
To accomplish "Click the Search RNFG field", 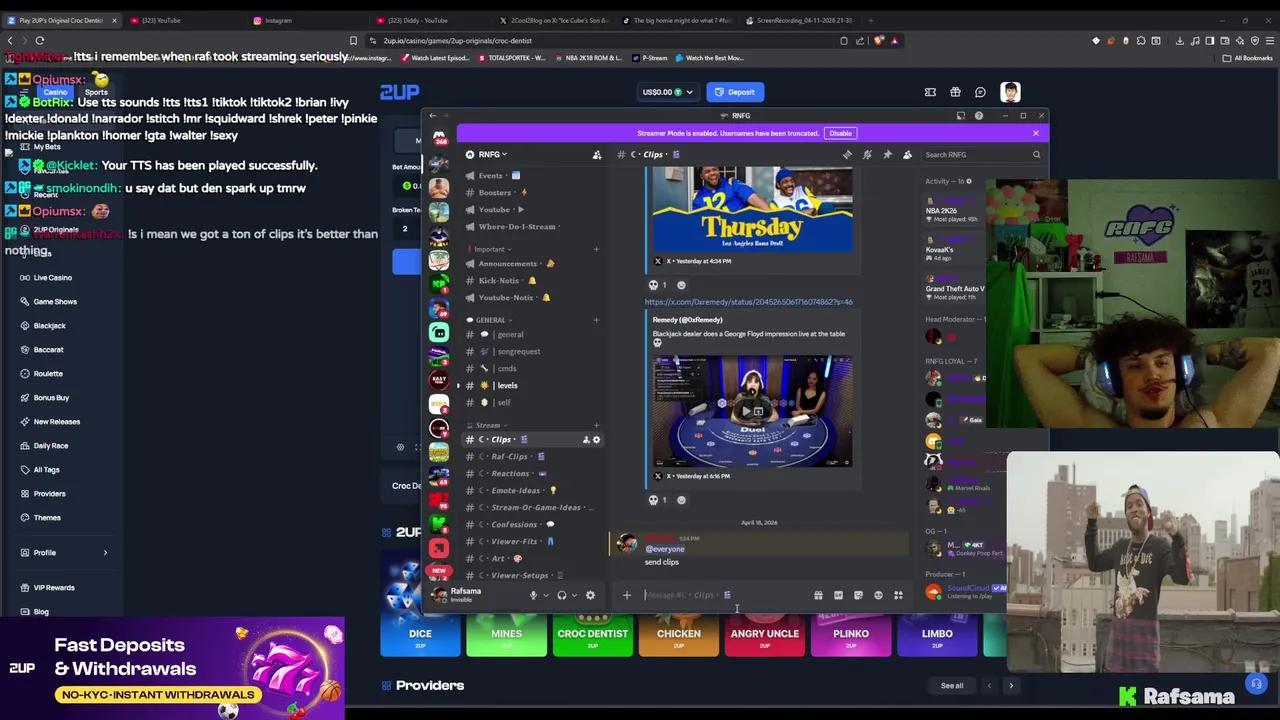I will point(982,154).
